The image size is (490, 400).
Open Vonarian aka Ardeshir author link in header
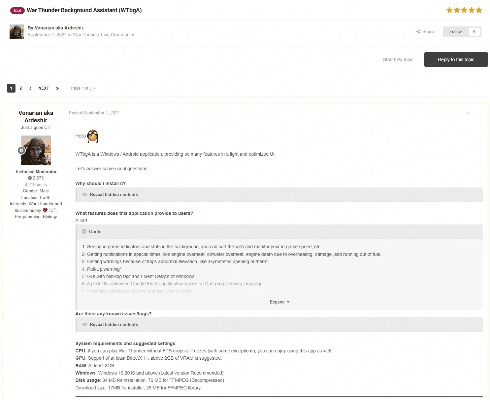click(x=59, y=28)
